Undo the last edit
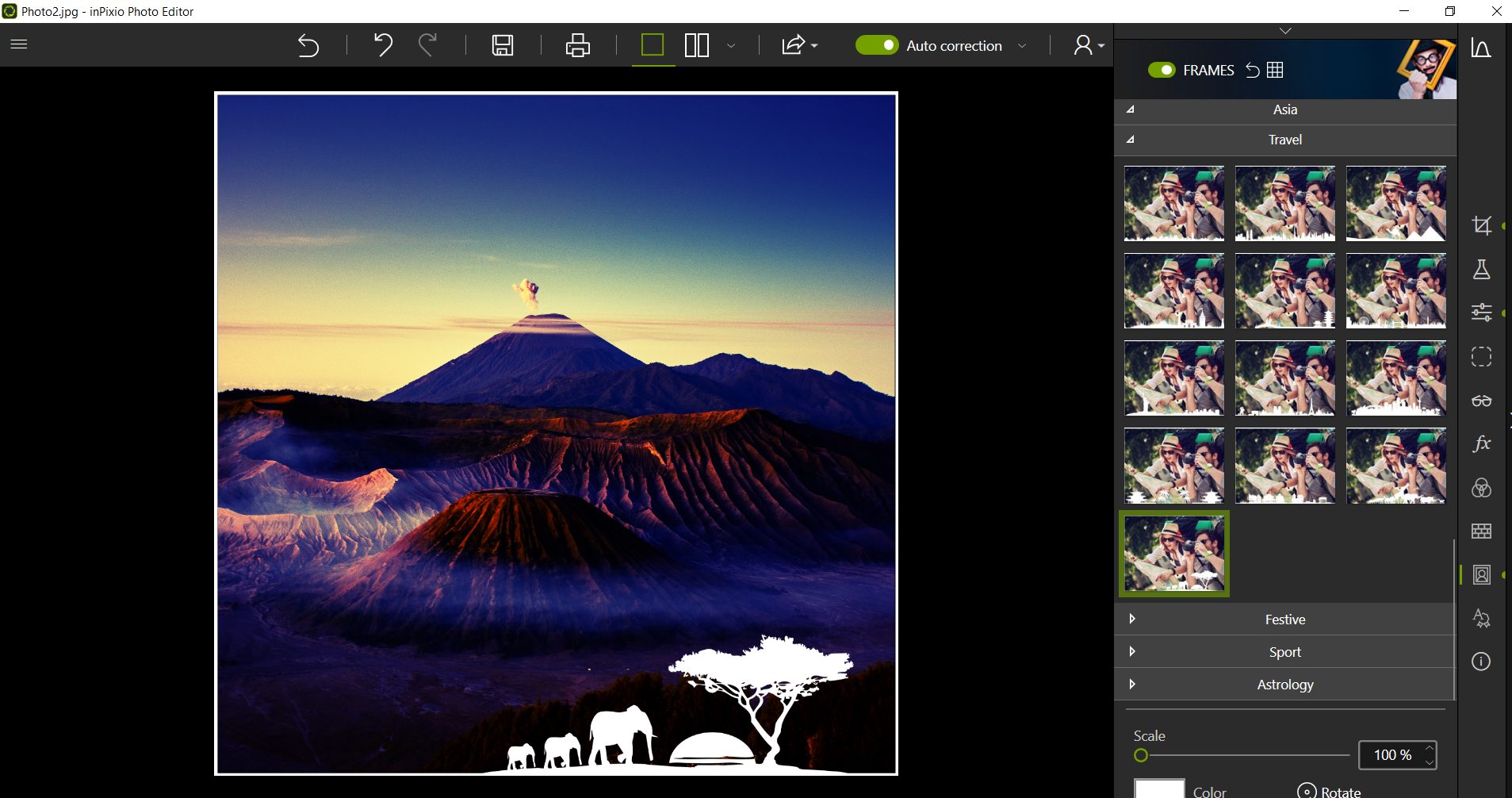This screenshot has height=798, width=1512. [383, 45]
